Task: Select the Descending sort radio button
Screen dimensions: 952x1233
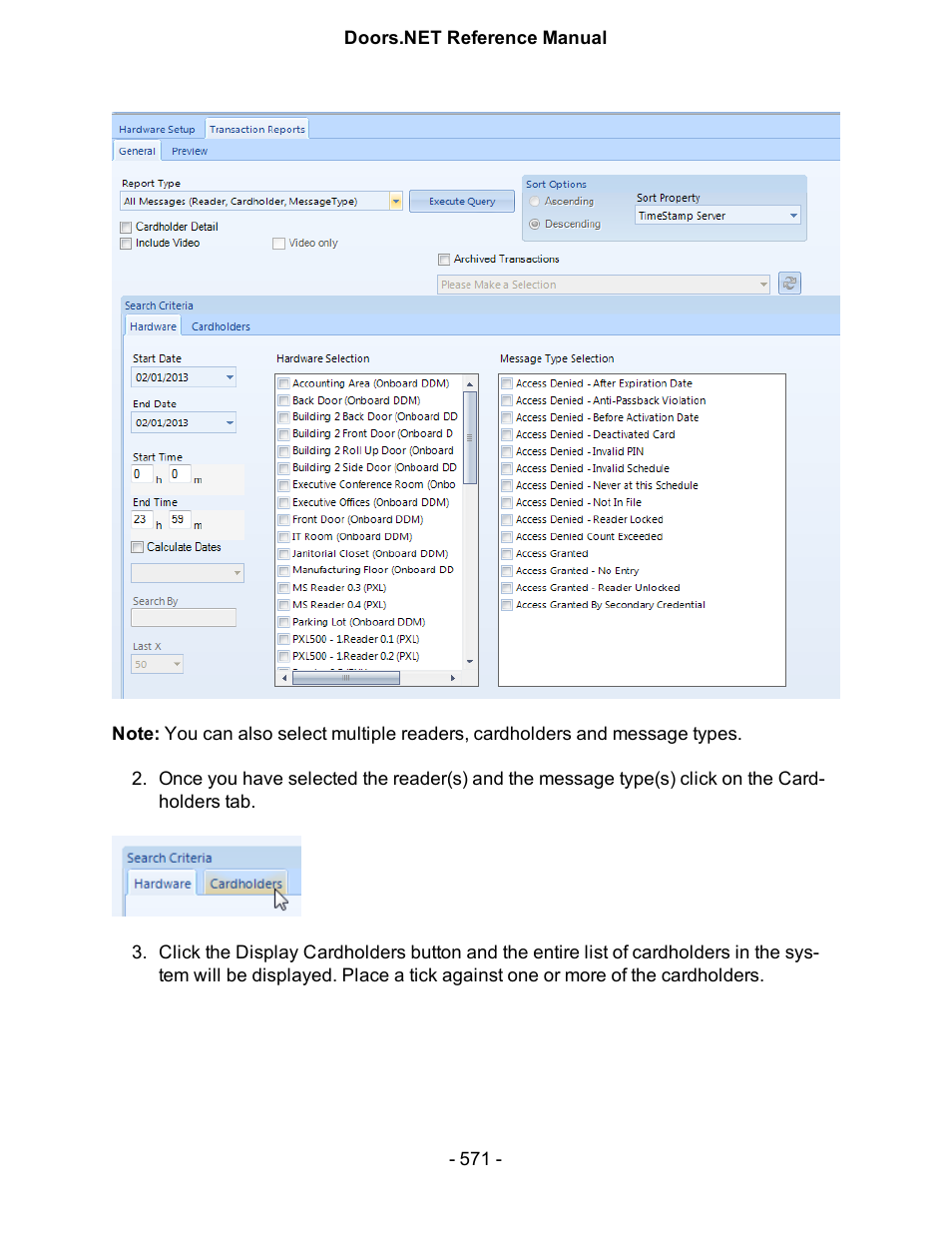Action: [535, 225]
